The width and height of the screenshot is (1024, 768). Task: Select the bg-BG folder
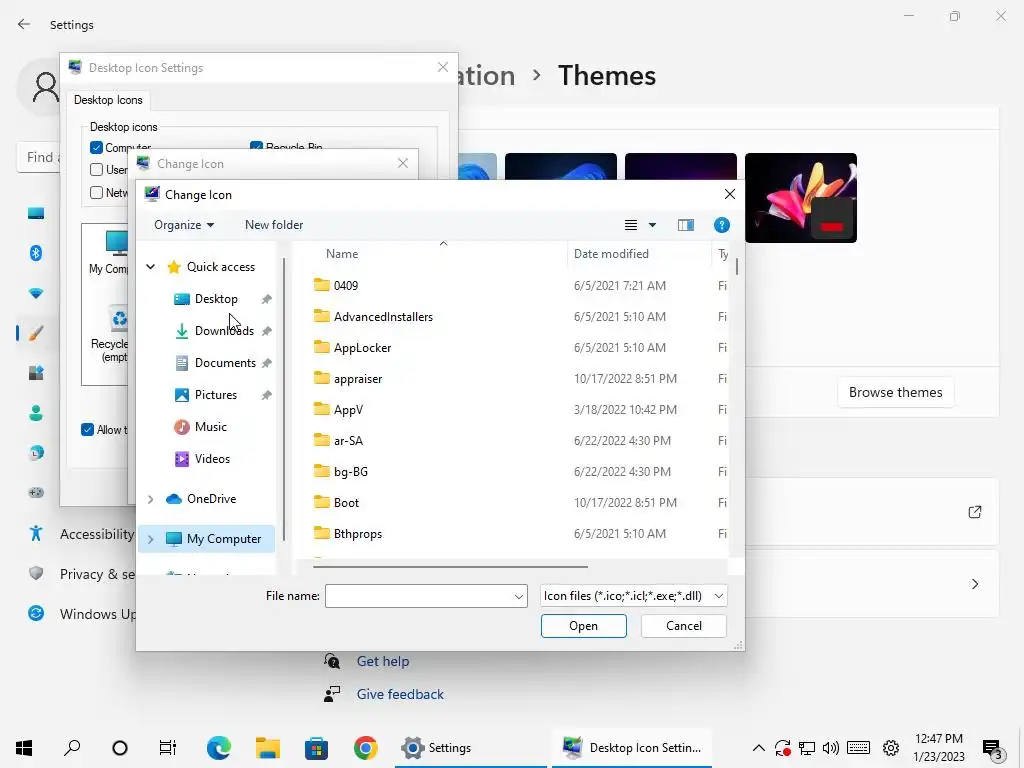tap(350, 472)
